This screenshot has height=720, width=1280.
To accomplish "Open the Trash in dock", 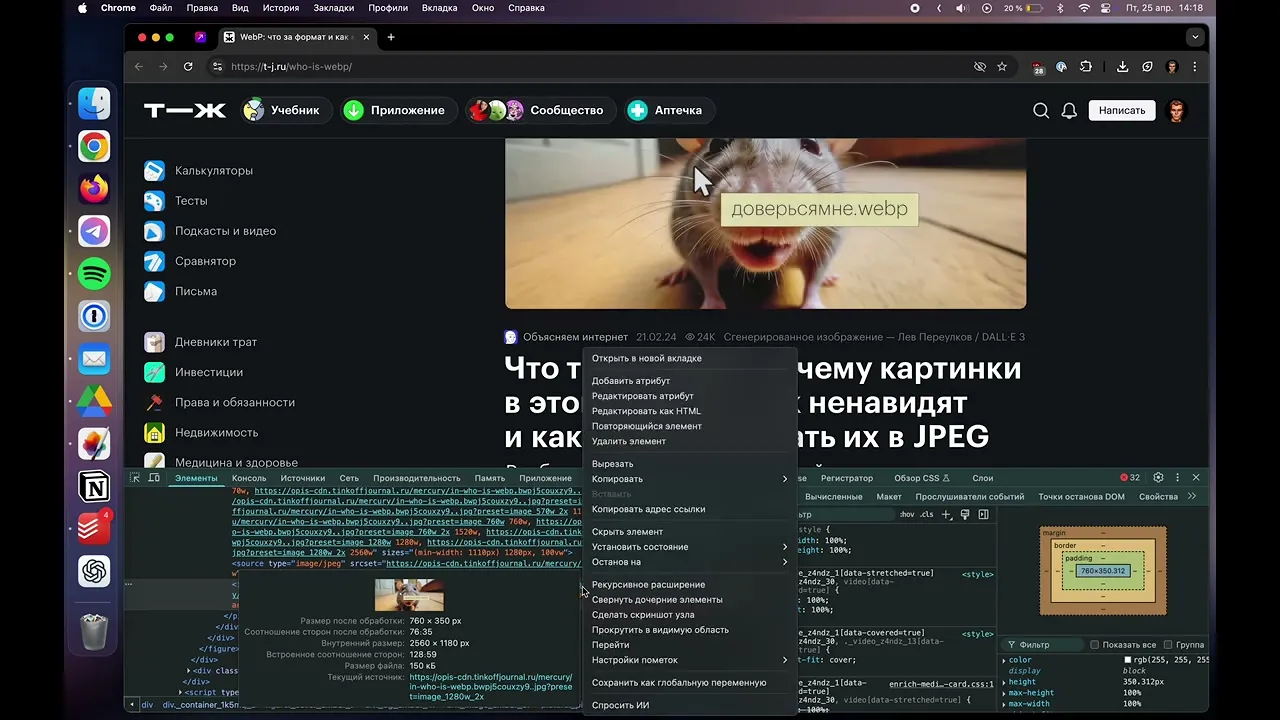I will [x=94, y=632].
